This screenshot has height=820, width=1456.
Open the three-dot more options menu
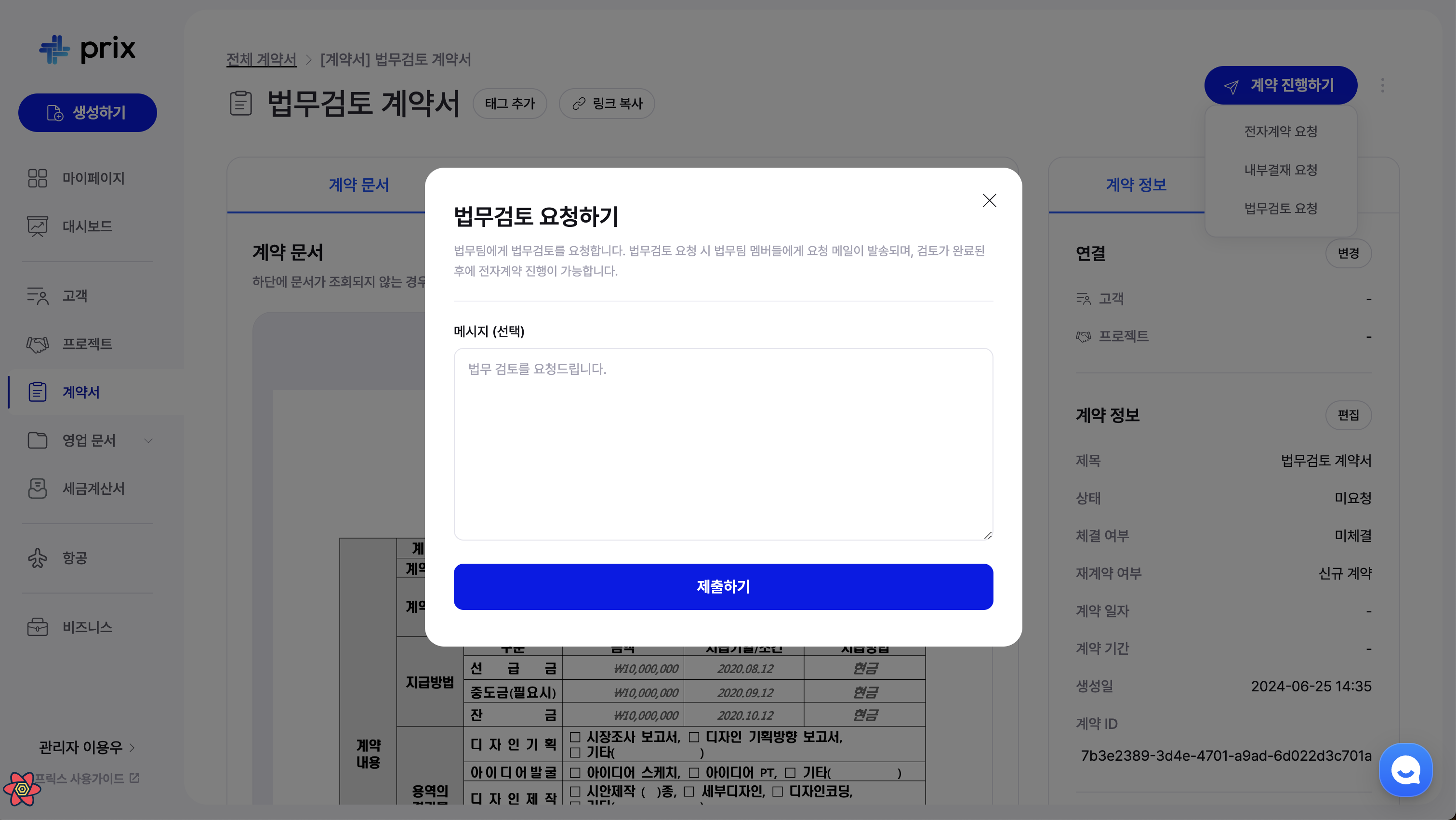[x=1382, y=85]
